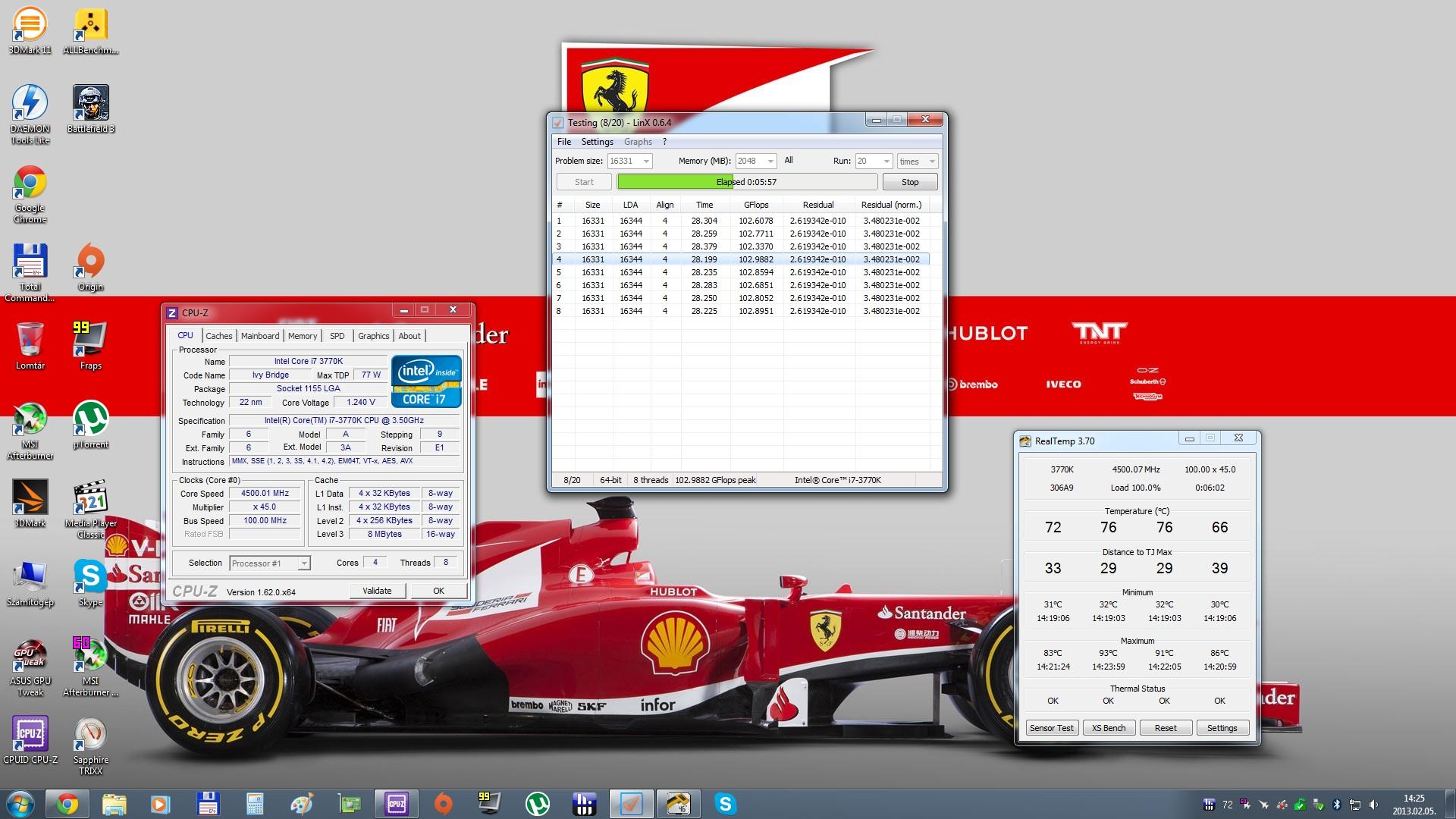Image resolution: width=1456 pixels, height=819 pixels.
Task: Open the ALLBenchmark desktop shortcut
Action: pyautogui.click(x=91, y=30)
